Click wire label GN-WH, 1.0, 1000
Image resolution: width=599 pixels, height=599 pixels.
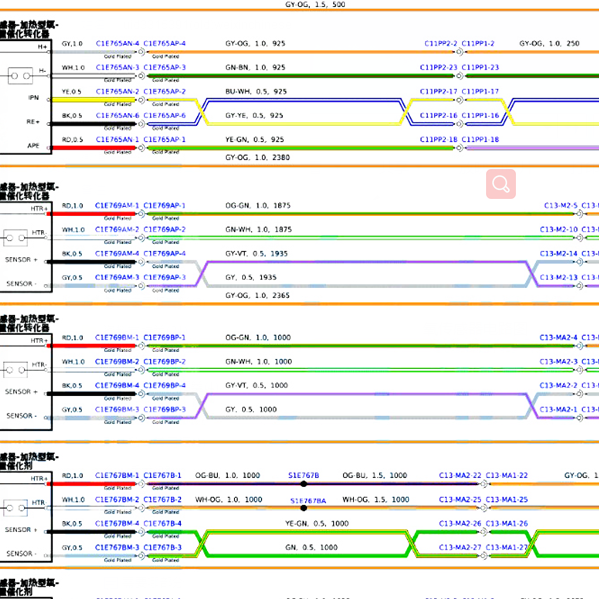click(x=259, y=362)
